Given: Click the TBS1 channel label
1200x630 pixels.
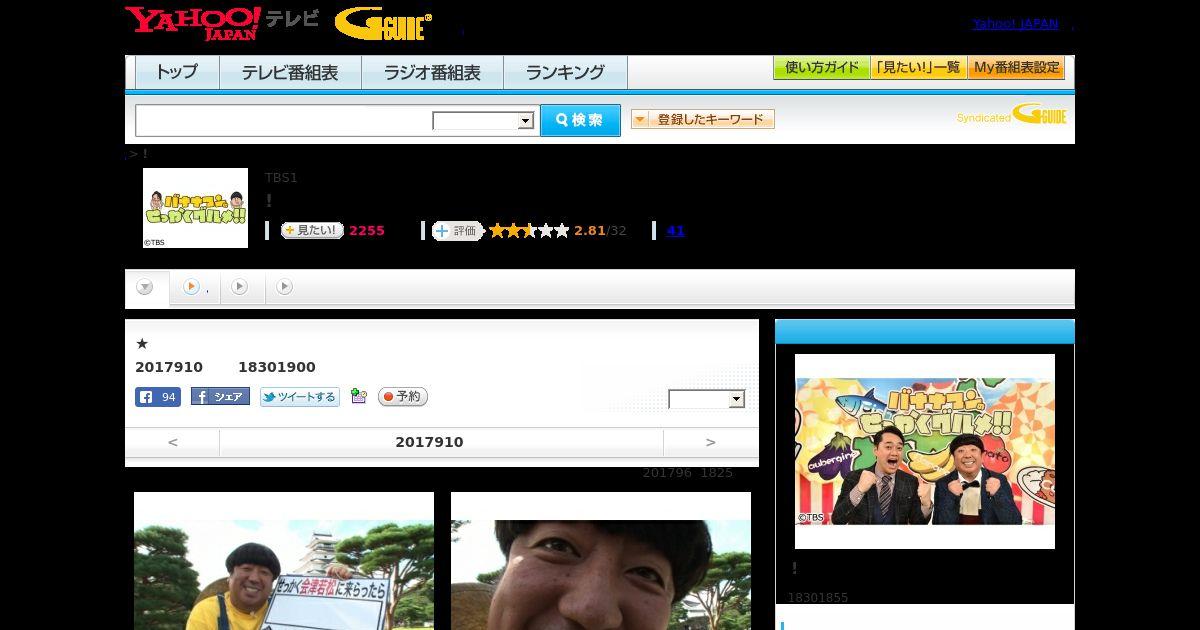Looking at the screenshot, I should [x=281, y=178].
